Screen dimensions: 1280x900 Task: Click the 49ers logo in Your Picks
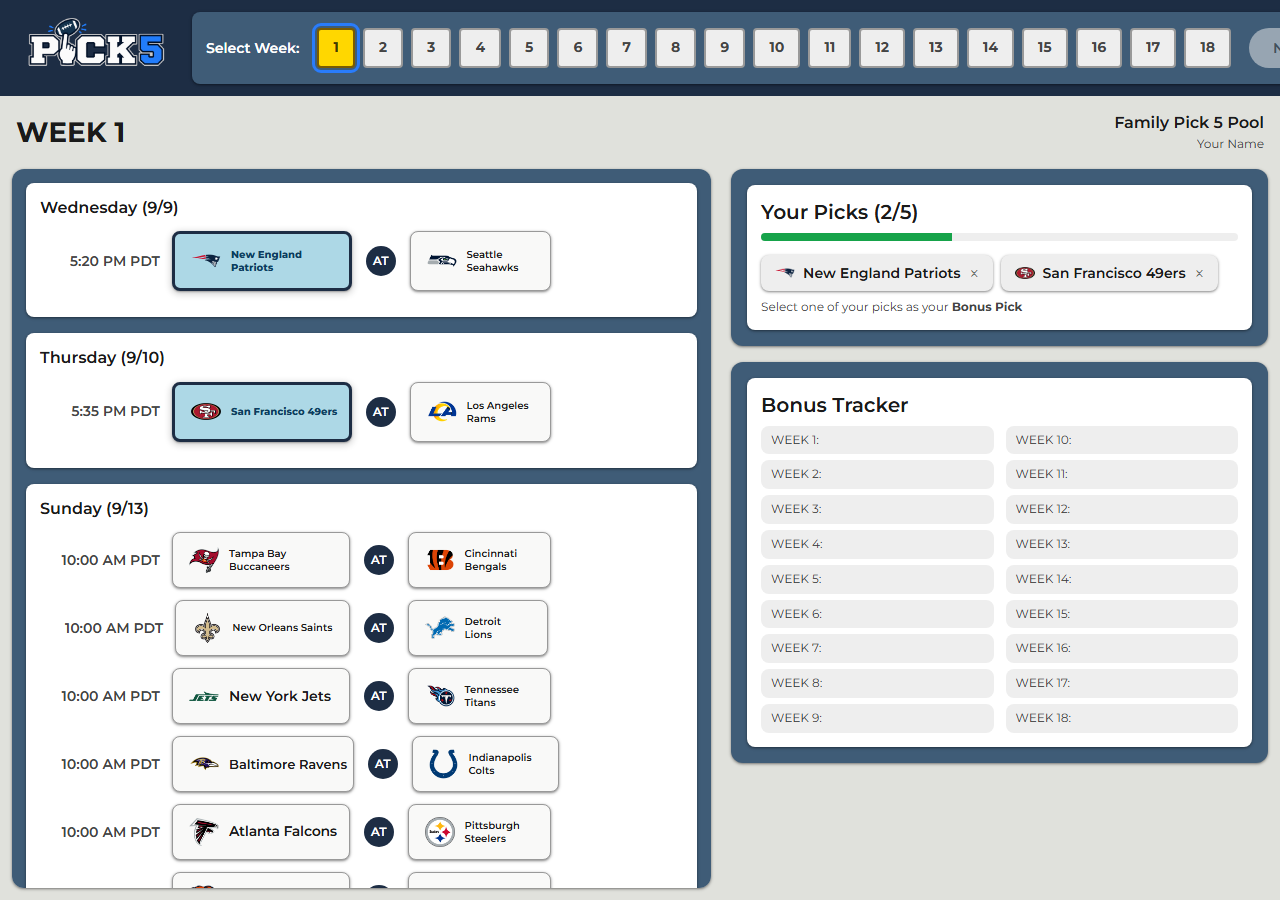[x=1024, y=273]
